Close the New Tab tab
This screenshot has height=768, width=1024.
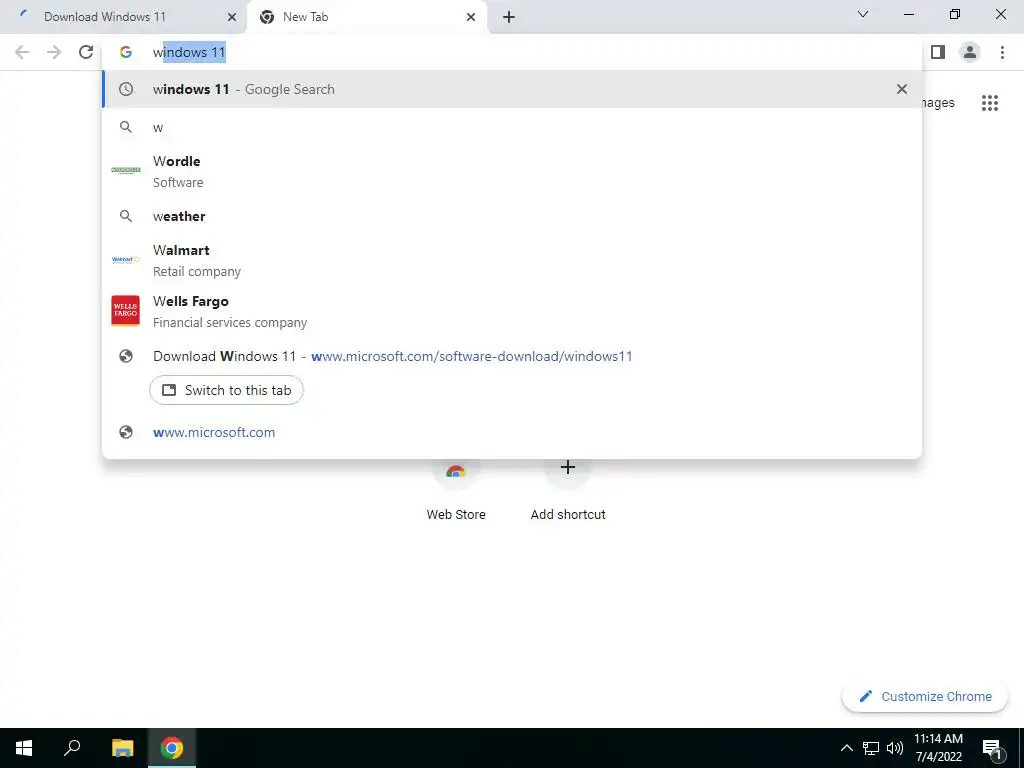(471, 17)
